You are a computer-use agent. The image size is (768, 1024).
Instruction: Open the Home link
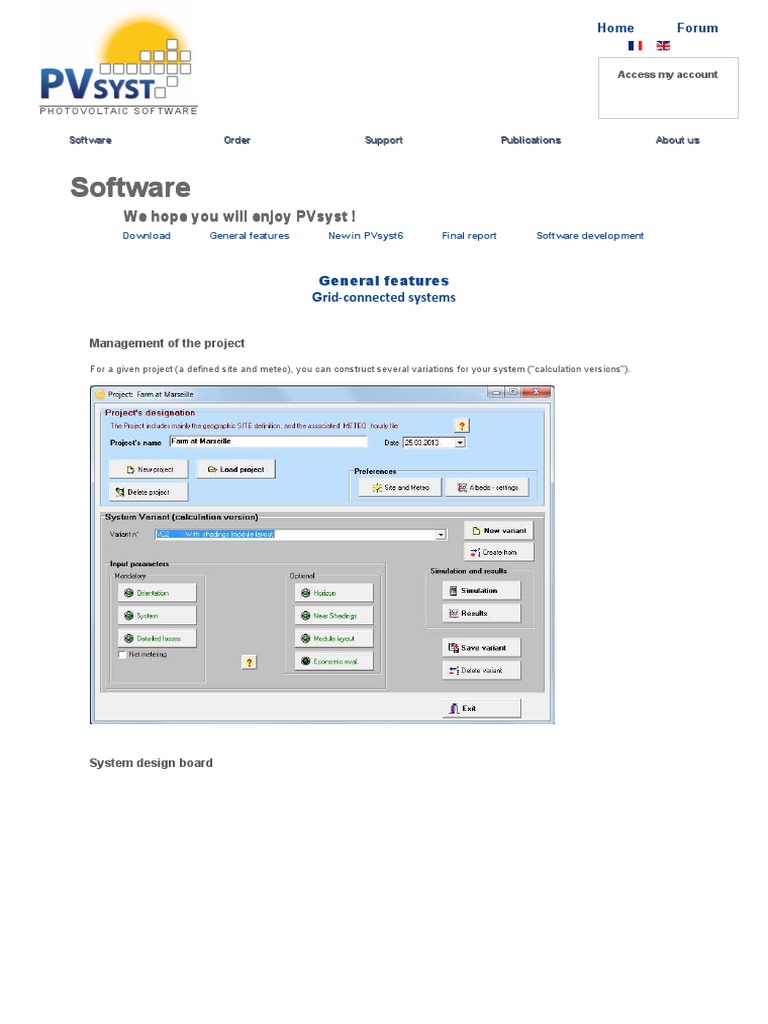615,28
